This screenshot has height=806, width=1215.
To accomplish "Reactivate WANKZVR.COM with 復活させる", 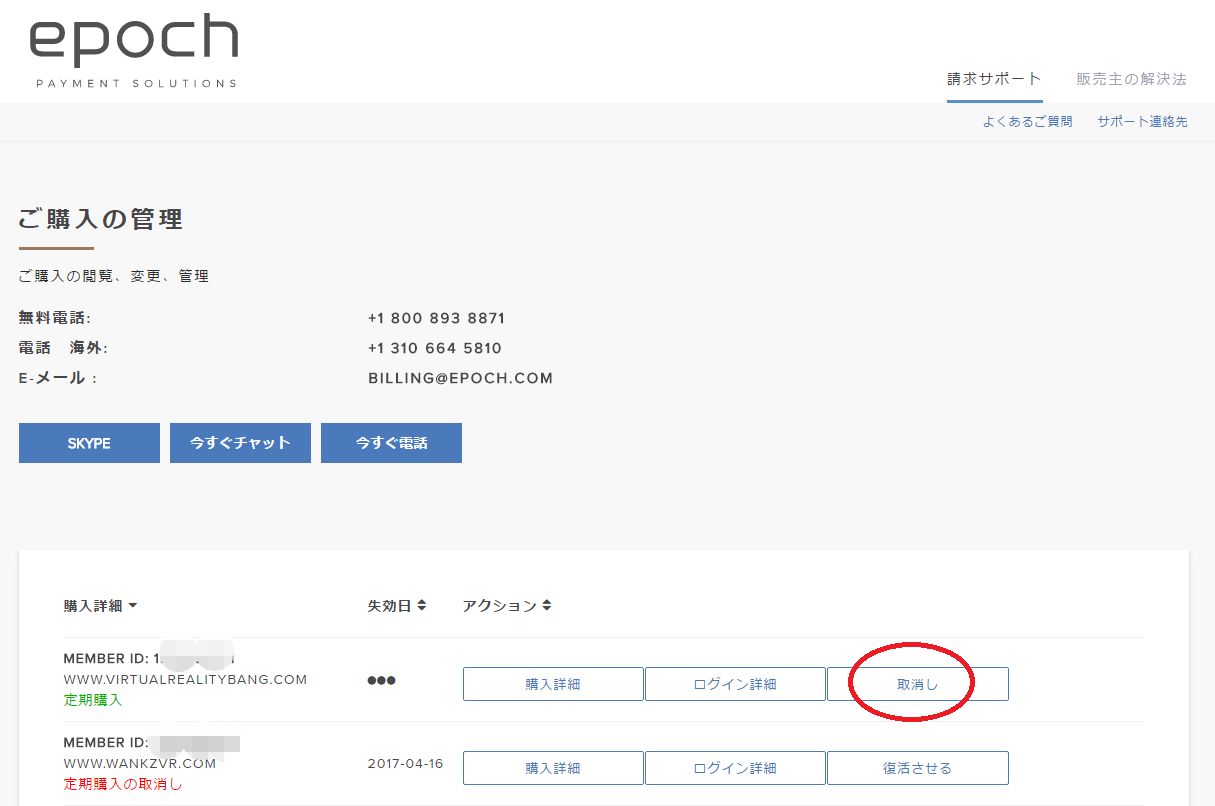I will point(917,768).
